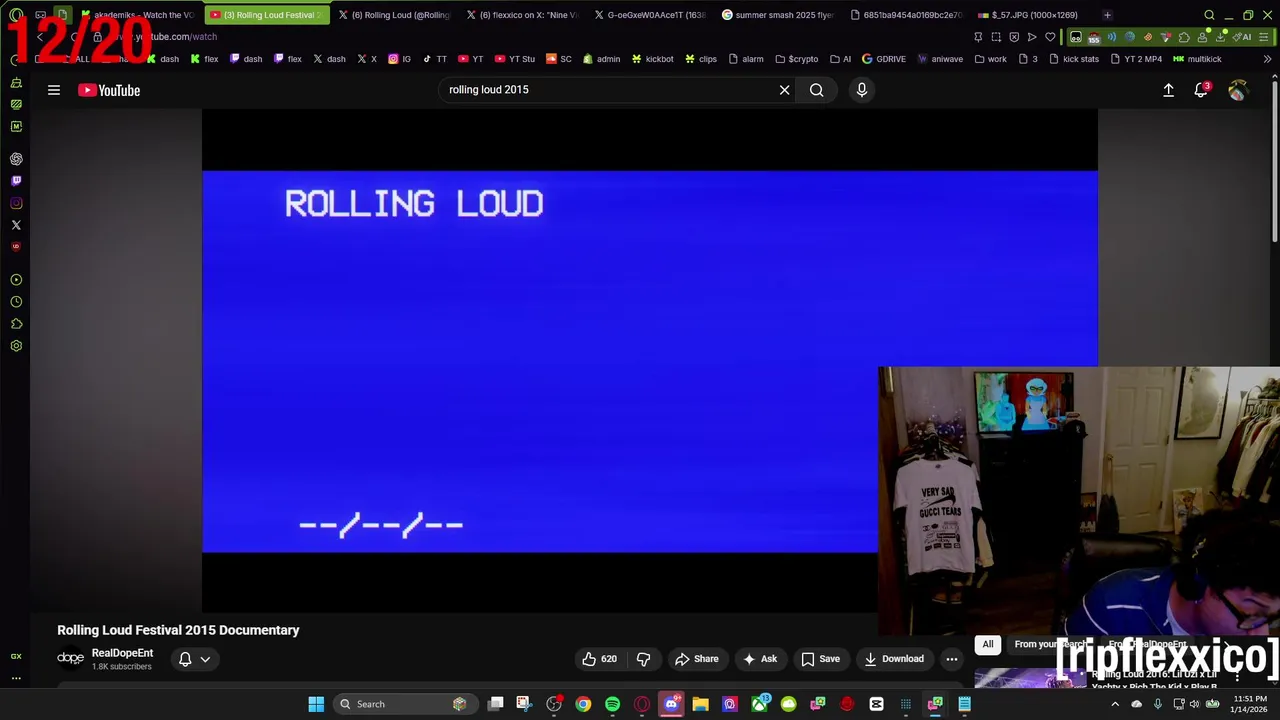The width and height of the screenshot is (1280, 720).
Task: Share the Rolling Loud documentary video
Action: (x=696, y=659)
